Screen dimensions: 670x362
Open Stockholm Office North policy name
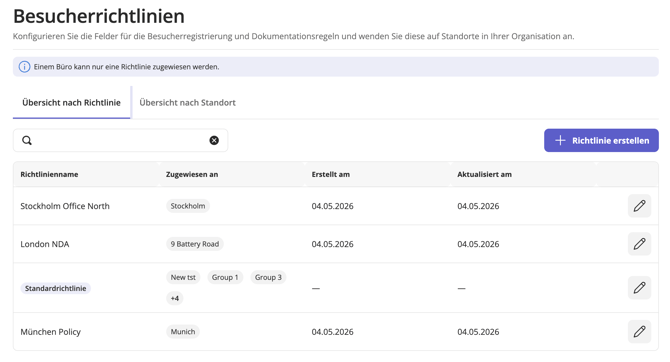[x=65, y=206]
